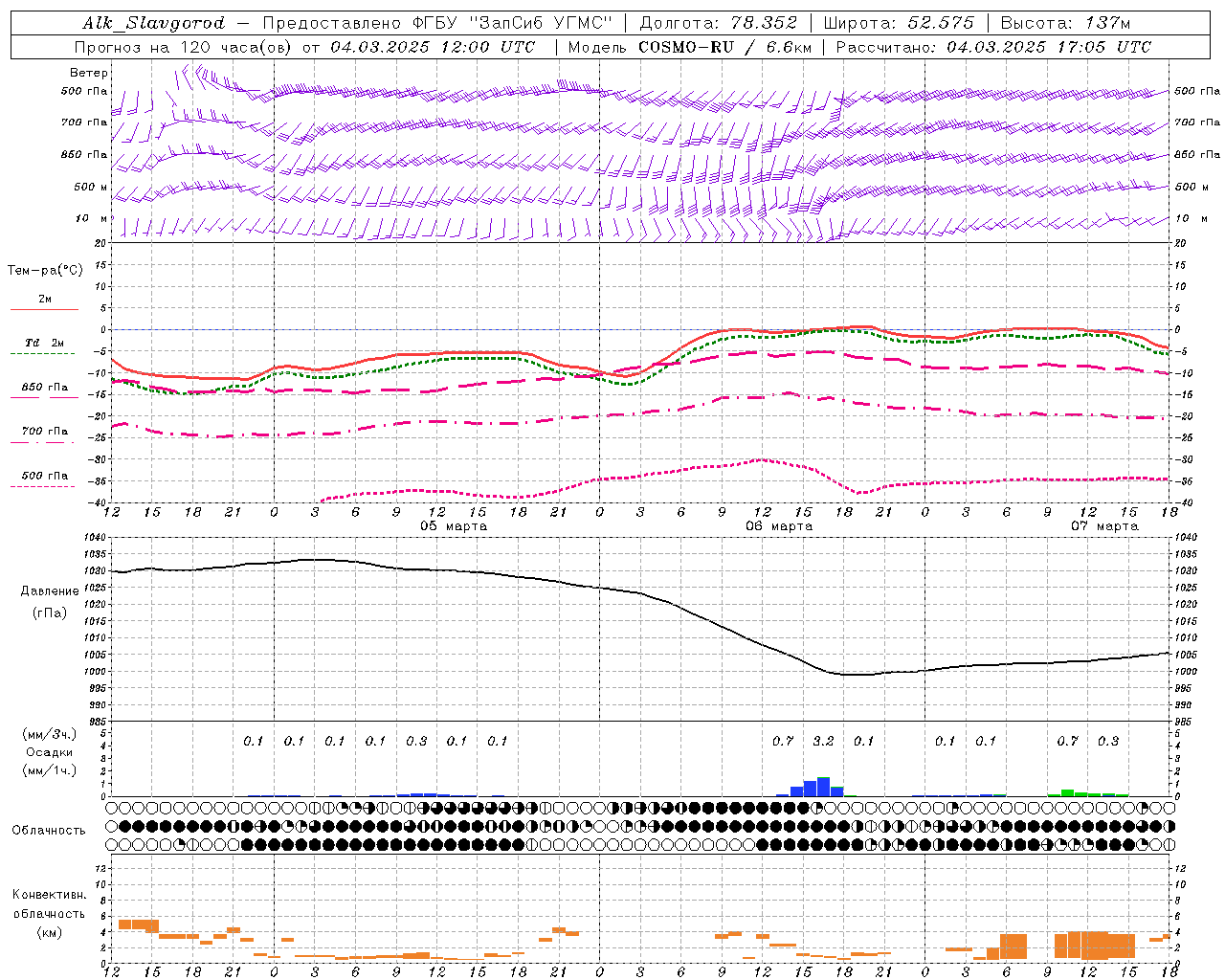Screen dimensions: 1225x980
Task: Click the '05 марта' date label
Action: (454, 526)
